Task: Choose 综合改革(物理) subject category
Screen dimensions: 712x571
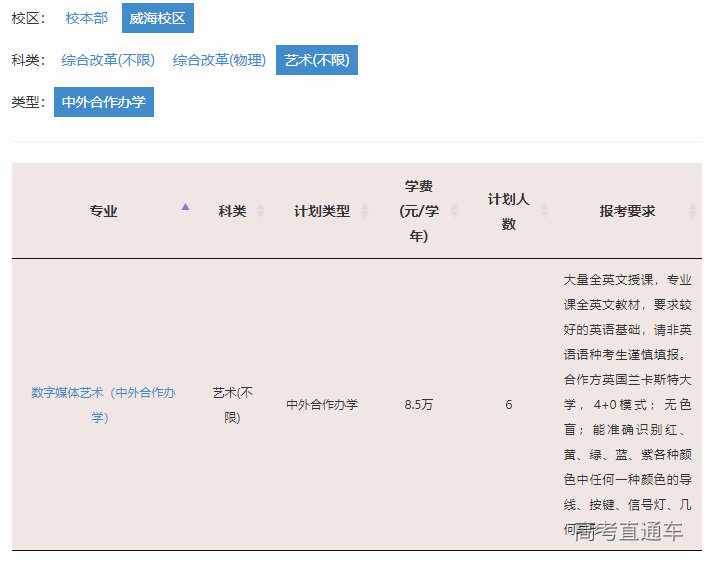Action: (x=219, y=60)
